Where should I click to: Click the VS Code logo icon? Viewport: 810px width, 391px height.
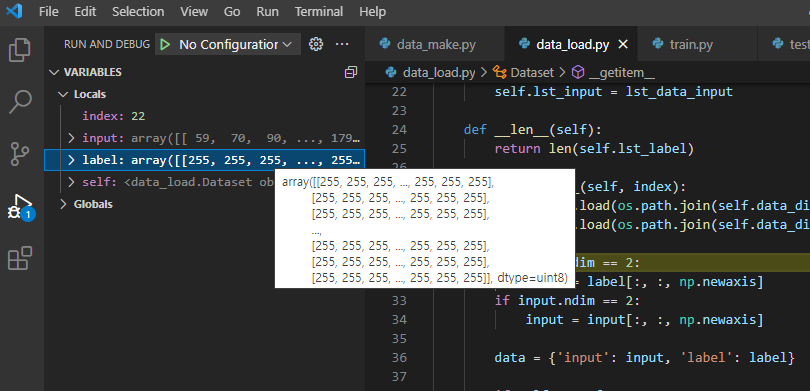(x=14, y=11)
